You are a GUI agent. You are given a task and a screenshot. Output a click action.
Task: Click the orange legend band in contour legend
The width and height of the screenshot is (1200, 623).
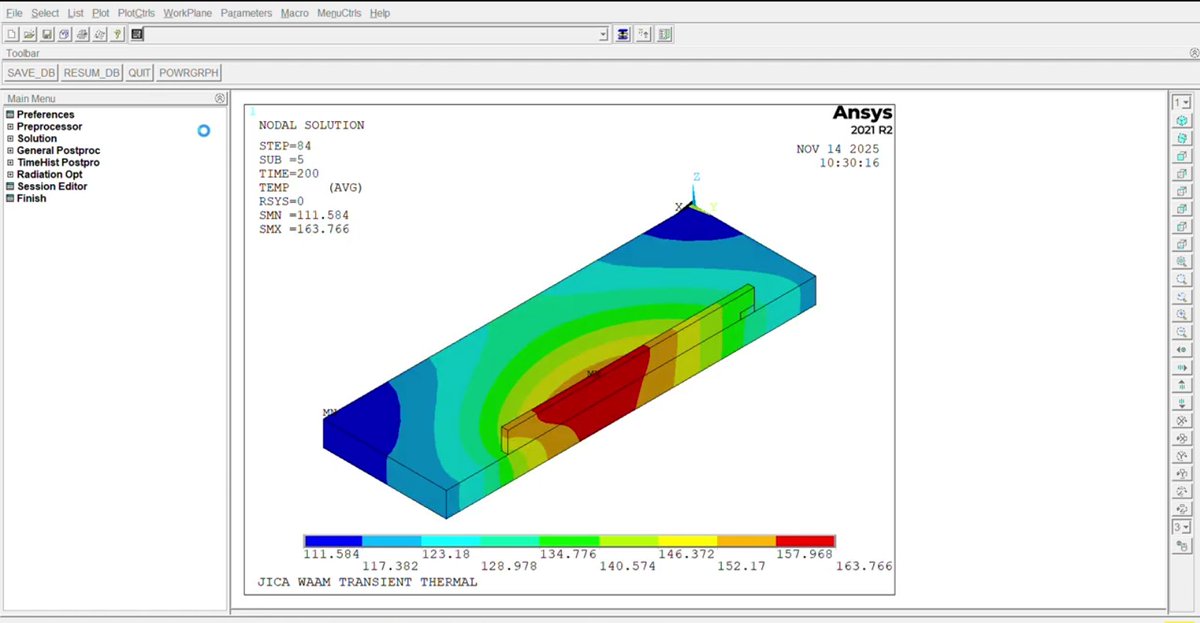point(746,541)
